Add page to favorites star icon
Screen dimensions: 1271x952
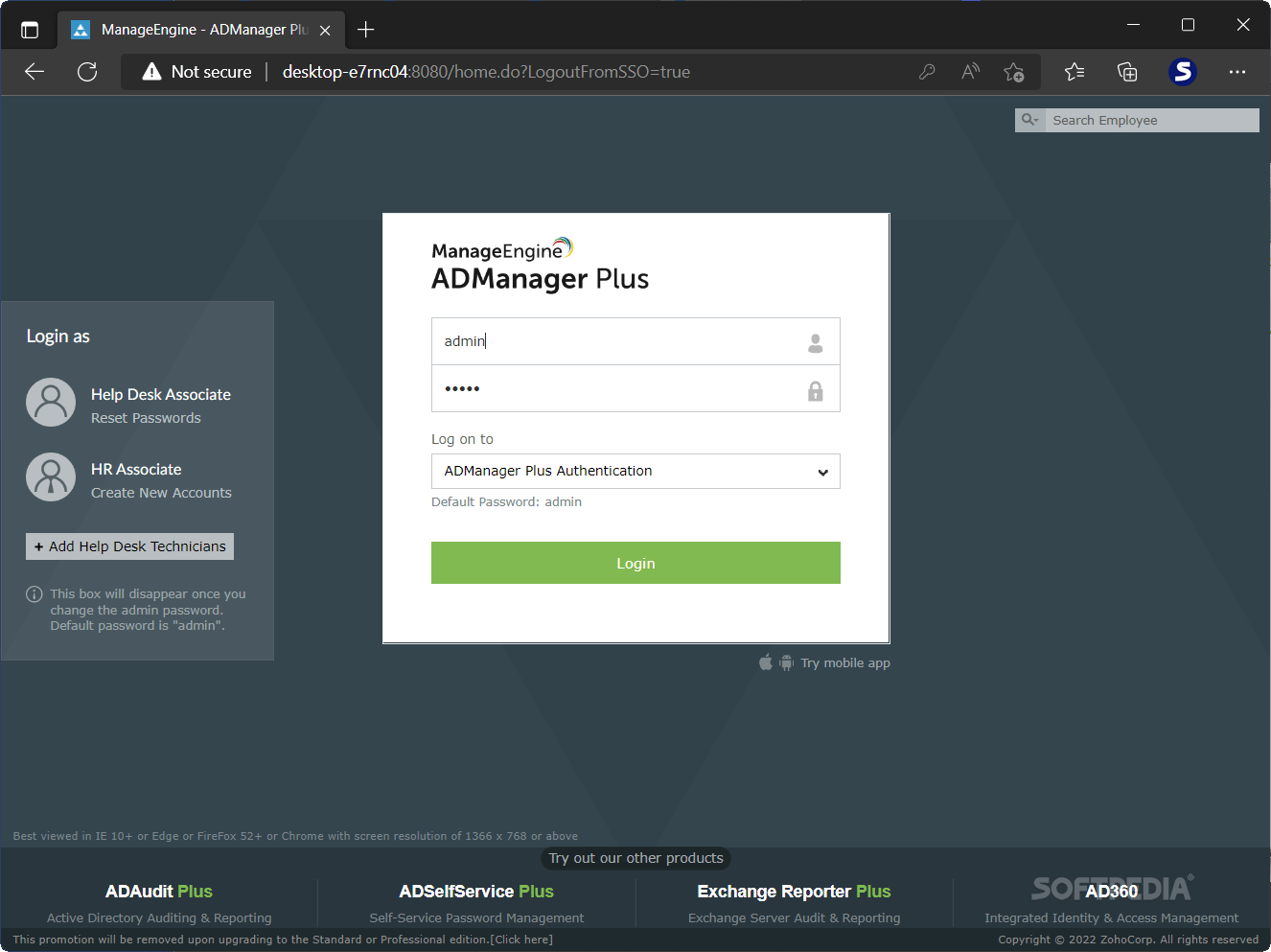click(1014, 72)
